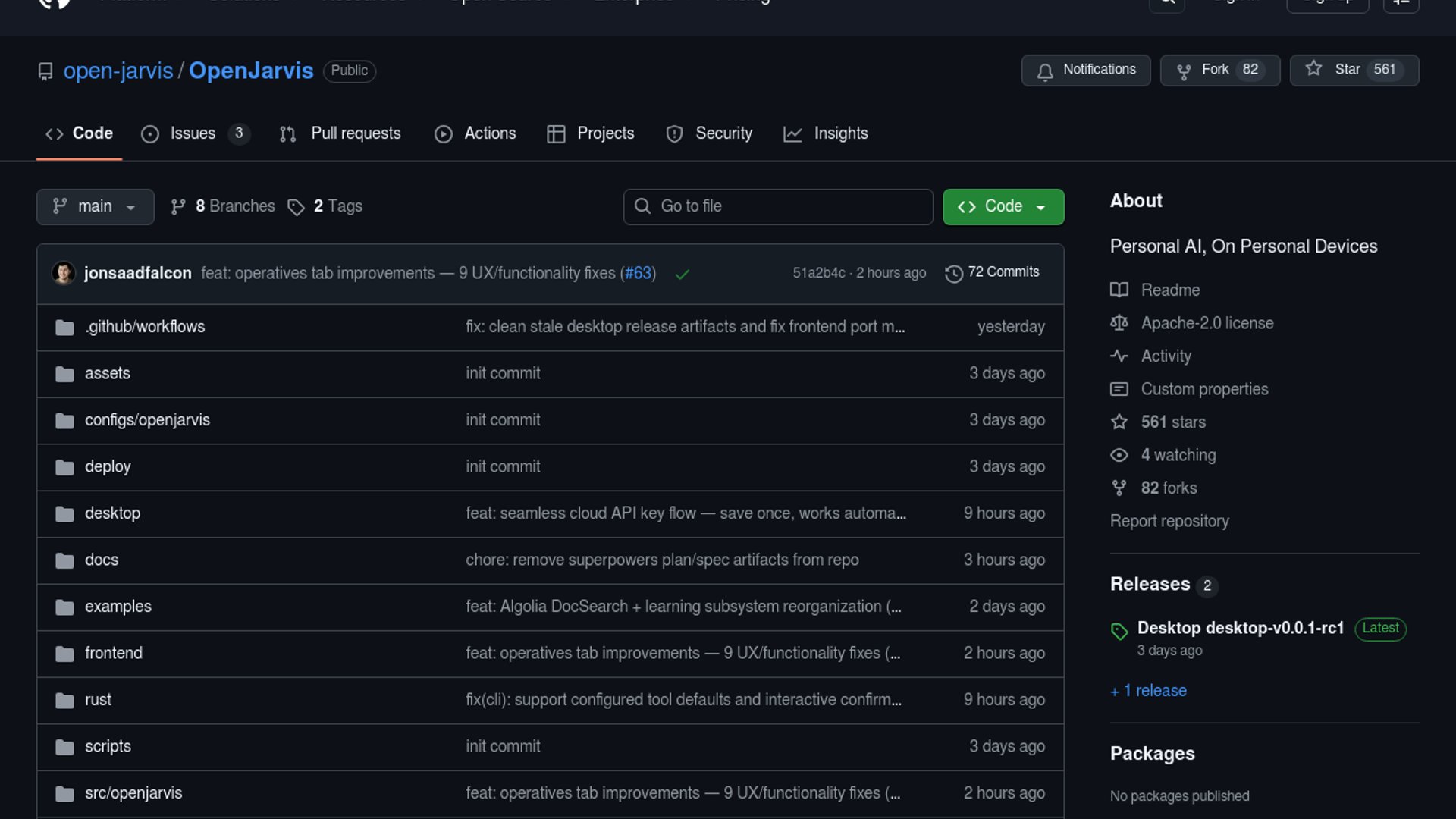Screen dimensions: 1456x819
Task: Click the green check status icon
Action: (x=682, y=274)
